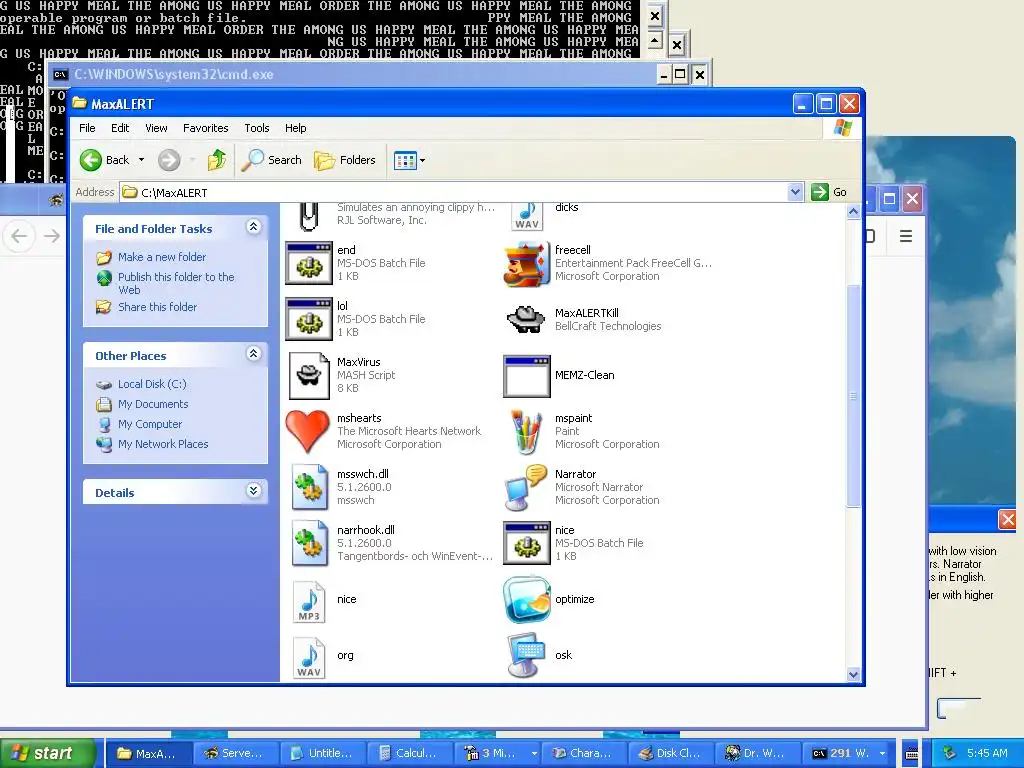Open the end batch file icon
1024x768 pixels.
click(309, 263)
